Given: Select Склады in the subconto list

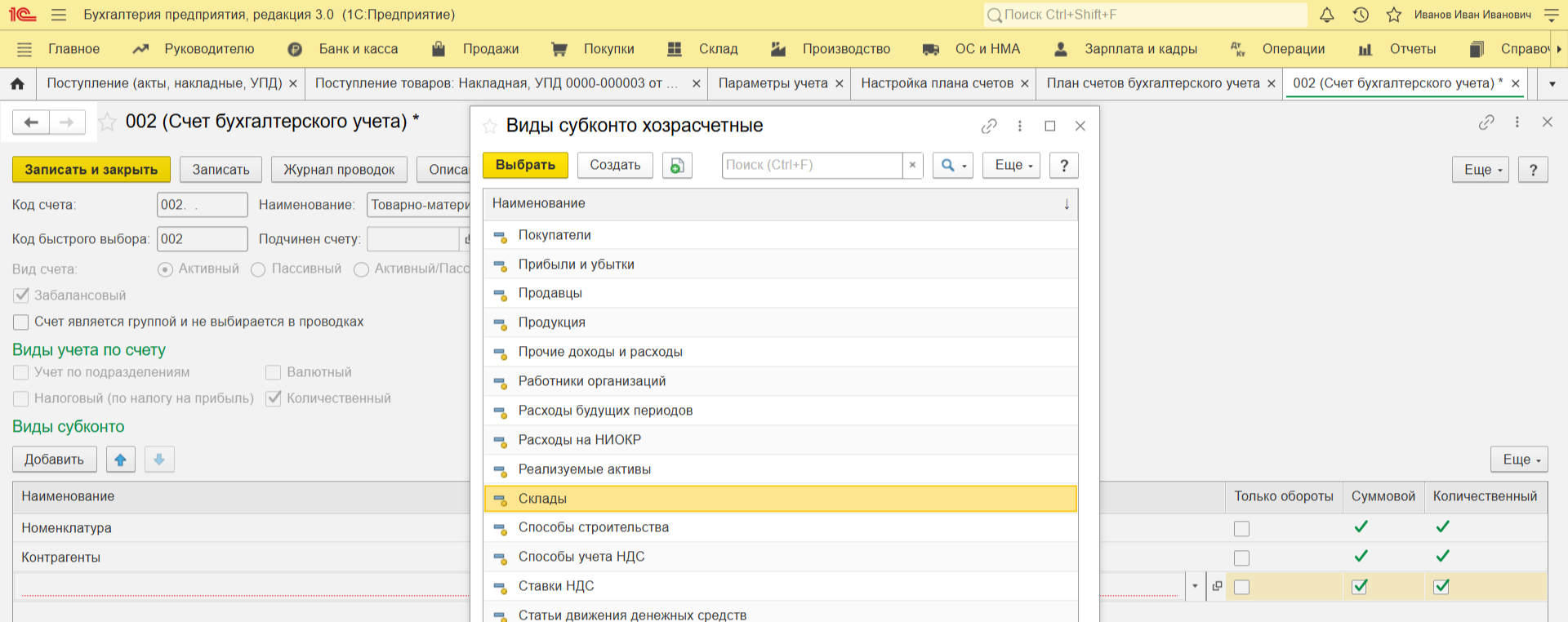Looking at the screenshot, I should pos(781,499).
